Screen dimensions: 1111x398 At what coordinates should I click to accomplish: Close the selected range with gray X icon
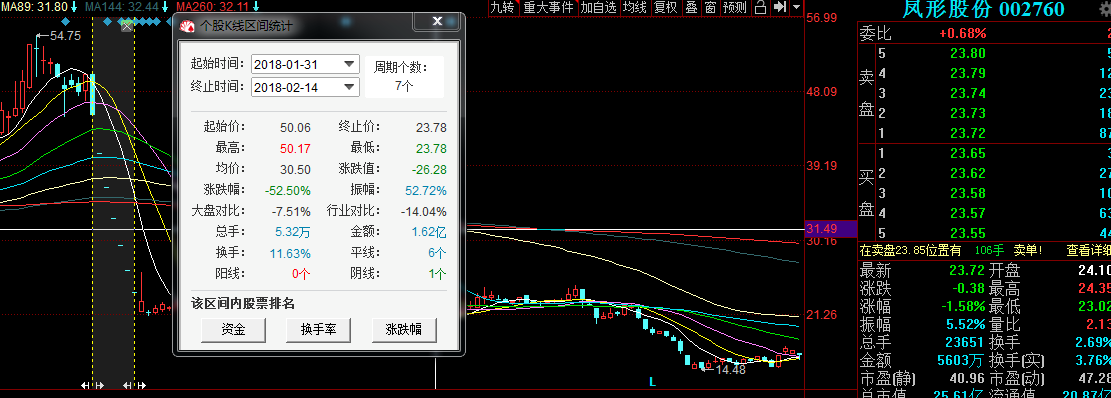point(127,26)
